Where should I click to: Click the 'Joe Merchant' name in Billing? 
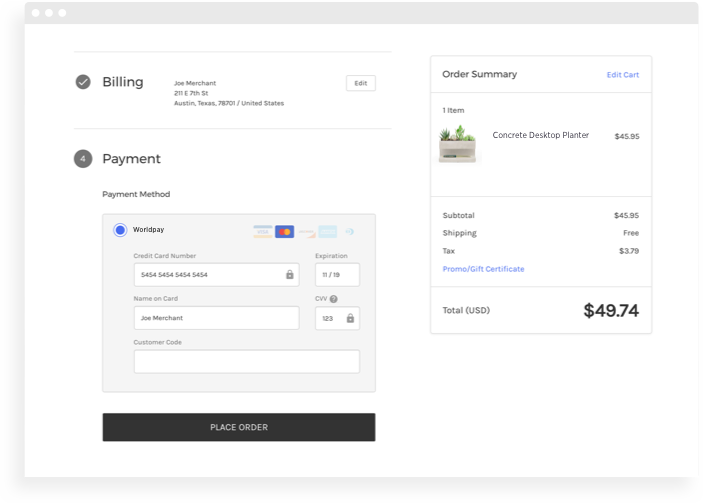pos(195,83)
